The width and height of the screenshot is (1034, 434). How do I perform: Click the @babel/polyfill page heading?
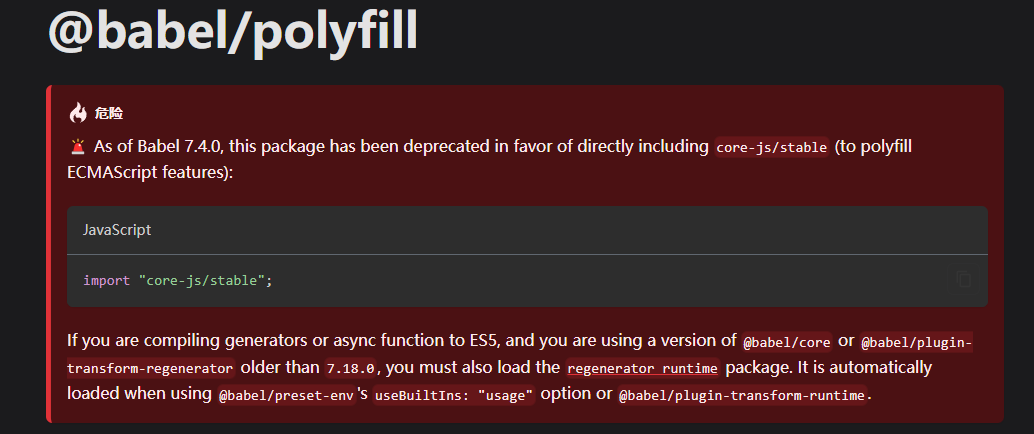(x=233, y=31)
